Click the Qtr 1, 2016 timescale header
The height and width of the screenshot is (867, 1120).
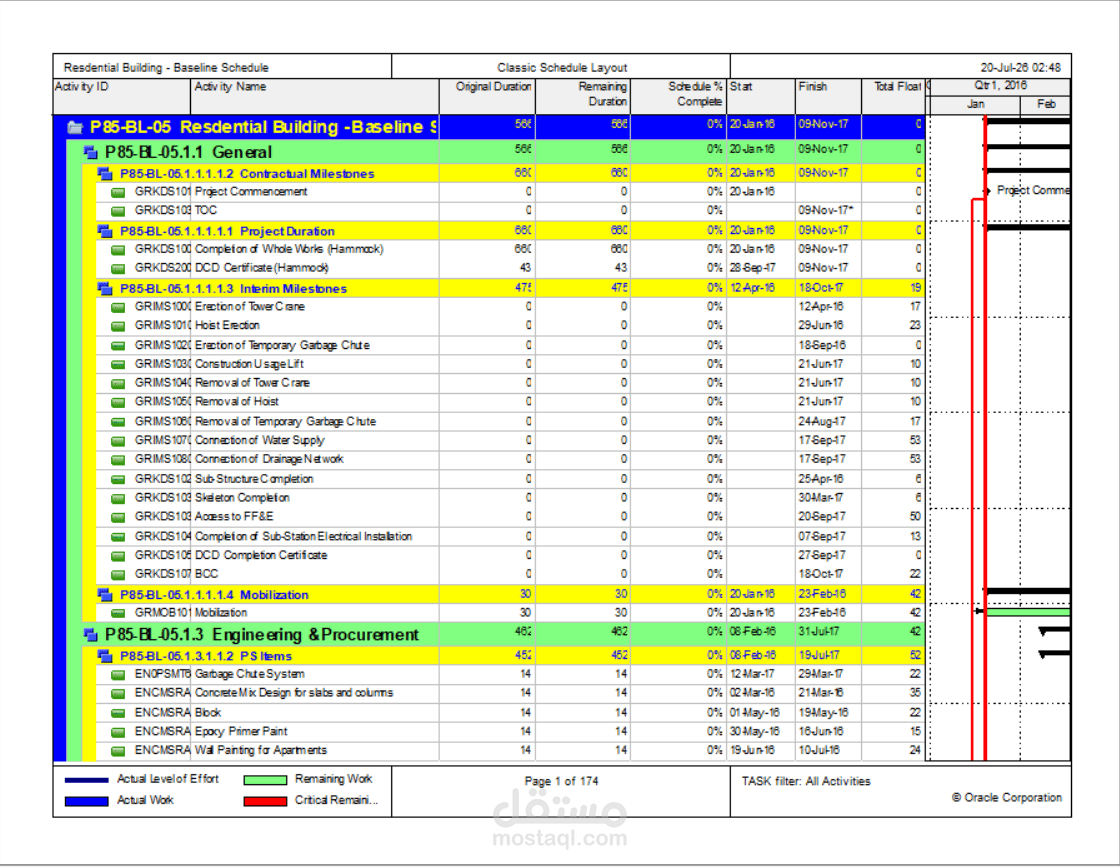click(1000, 86)
